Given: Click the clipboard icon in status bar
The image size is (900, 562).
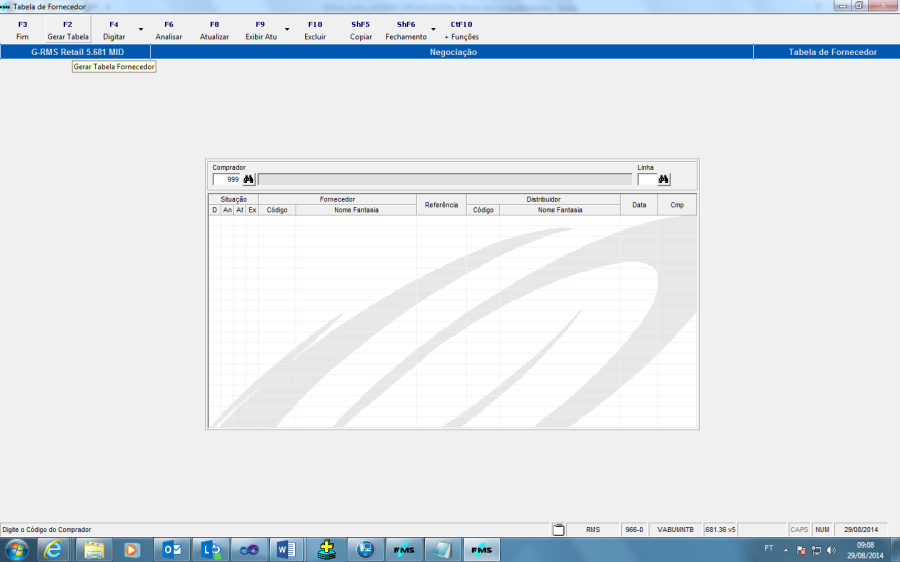Looking at the screenshot, I should (558, 529).
